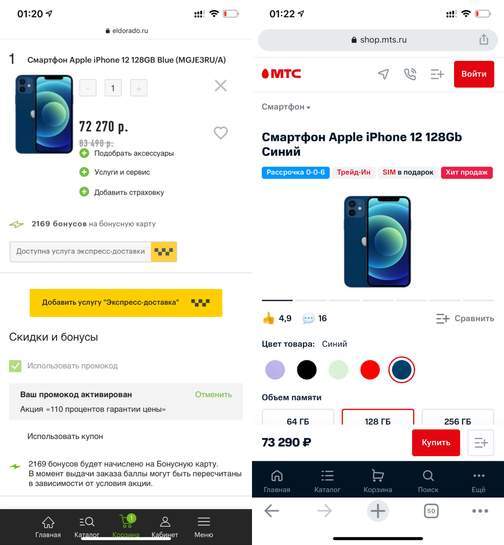The height and width of the screenshot is (545, 504).
Task: Open Корзина cart tab in MTS navigation
Action: pyautogui.click(x=378, y=481)
